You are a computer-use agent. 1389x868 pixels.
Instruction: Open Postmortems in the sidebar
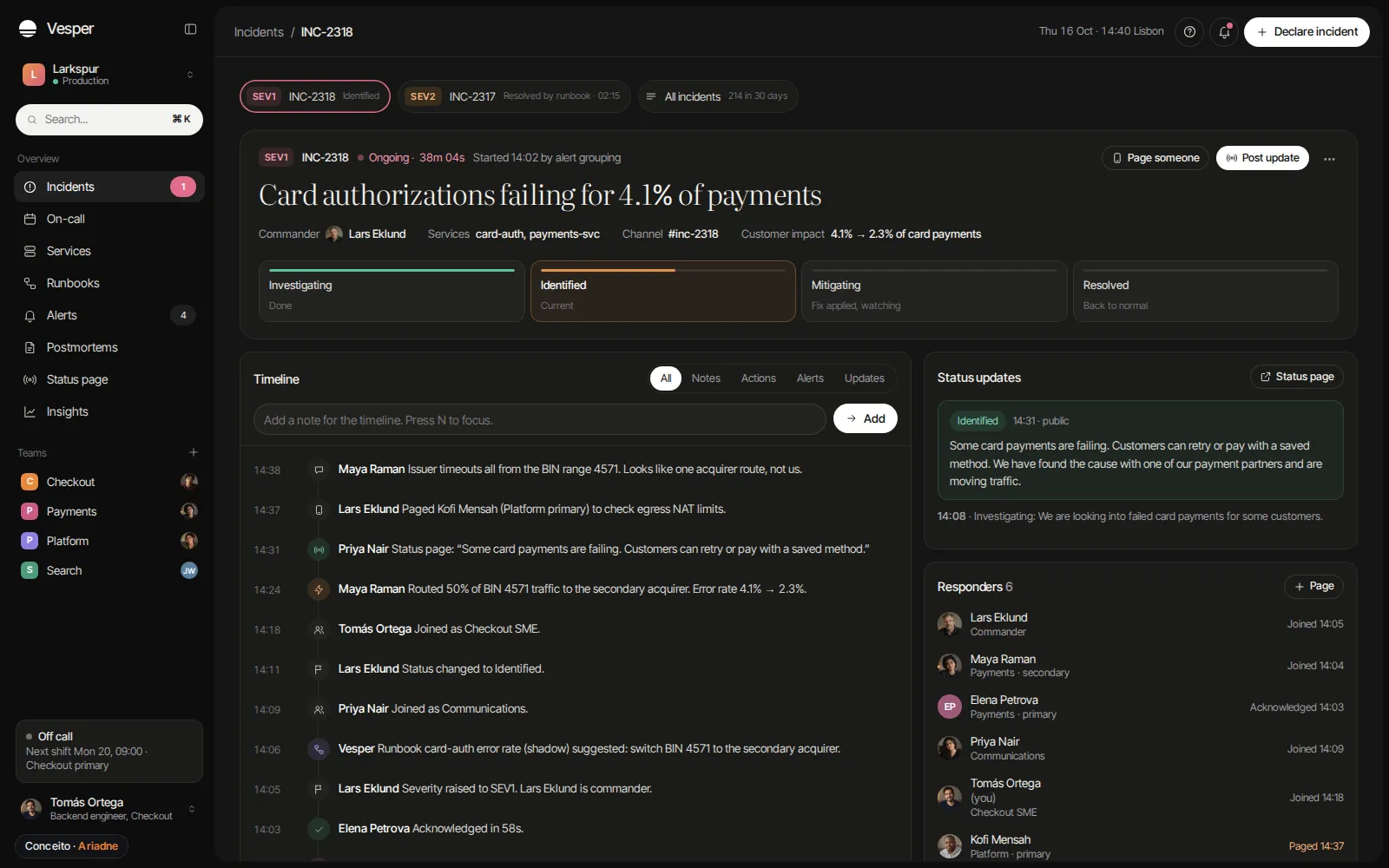pyautogui.click(x=109, y=347)
